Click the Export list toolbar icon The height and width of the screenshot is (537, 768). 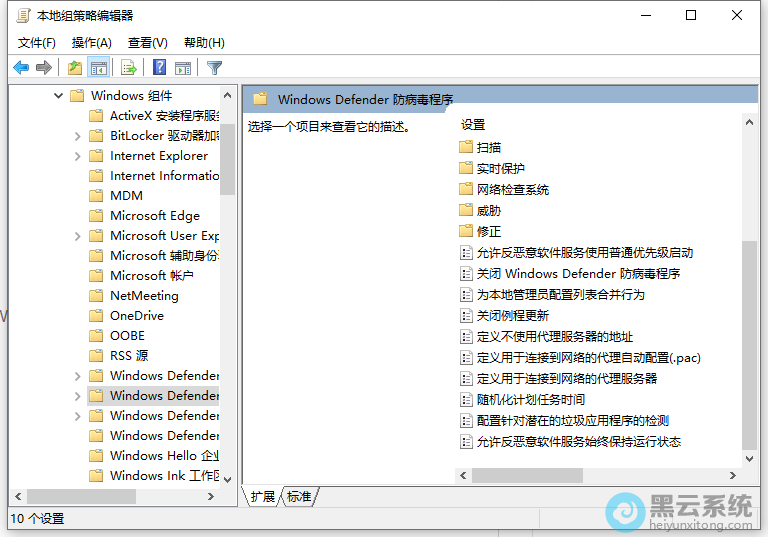(x=128, y=68)
